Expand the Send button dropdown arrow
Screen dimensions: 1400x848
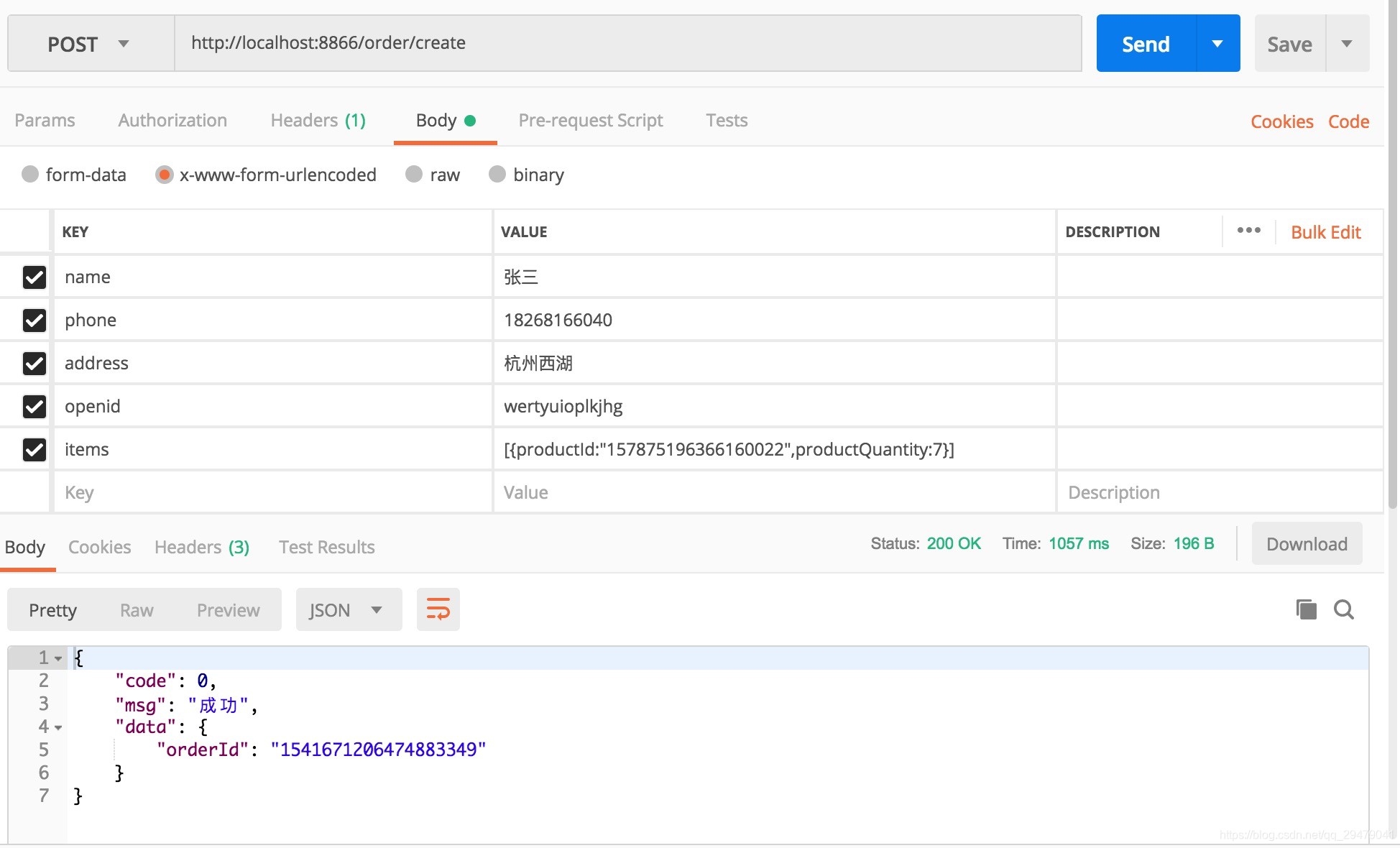1217,44
